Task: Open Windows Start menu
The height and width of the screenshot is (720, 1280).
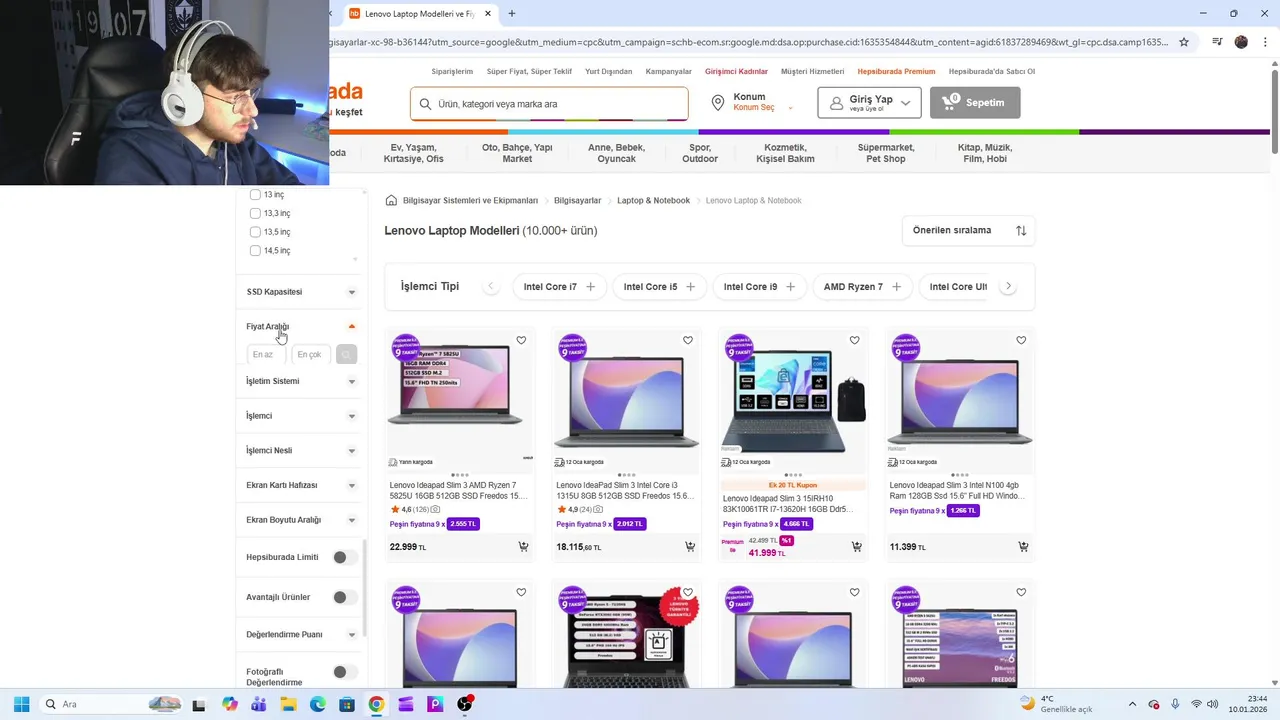Action: (x=21, y=704)
